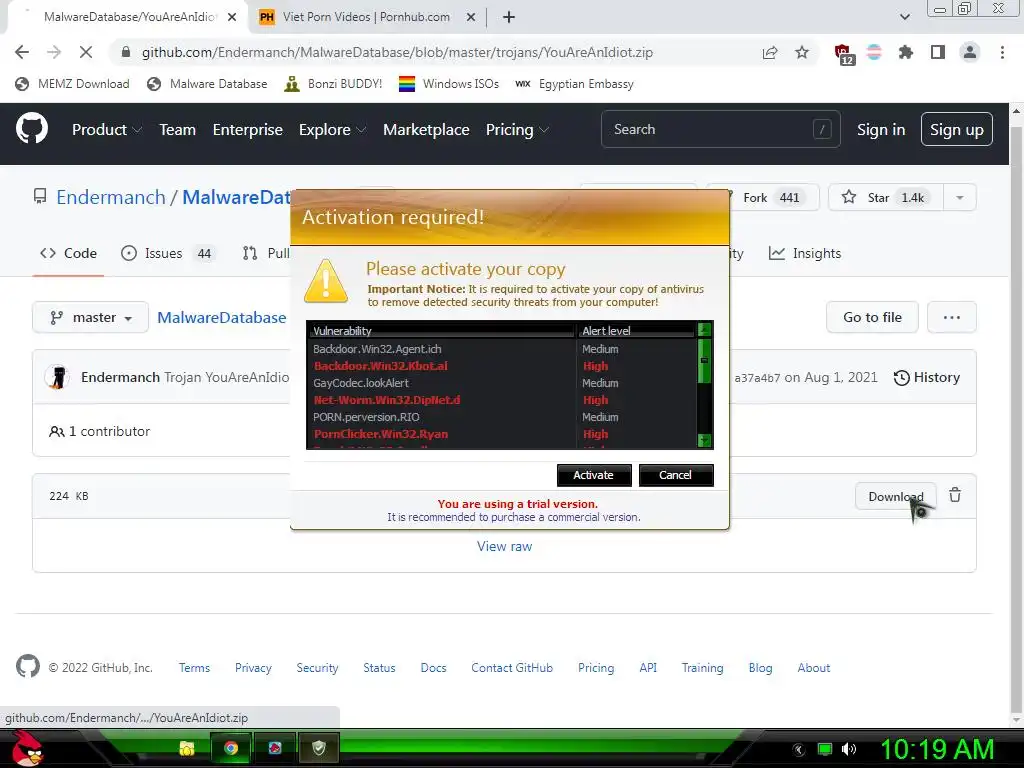Expand the Pricing dropdown in header

(517, 129)
